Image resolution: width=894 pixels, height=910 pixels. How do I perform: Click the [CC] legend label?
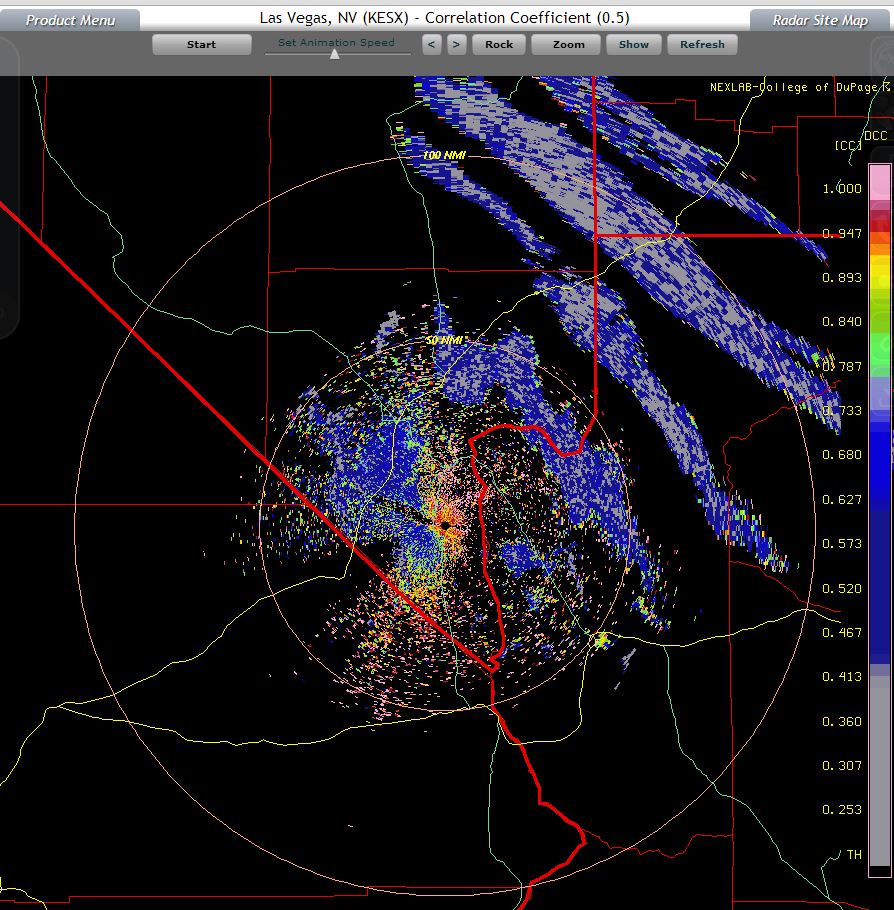847,146
